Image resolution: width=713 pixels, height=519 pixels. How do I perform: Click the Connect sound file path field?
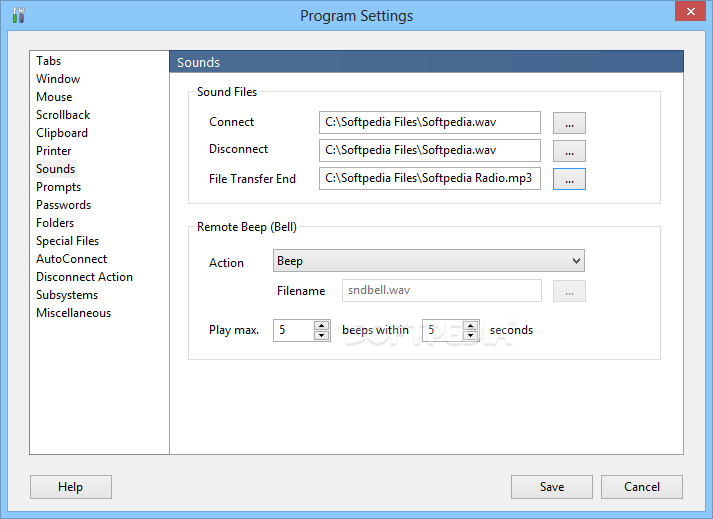click(x=430, y=123)
